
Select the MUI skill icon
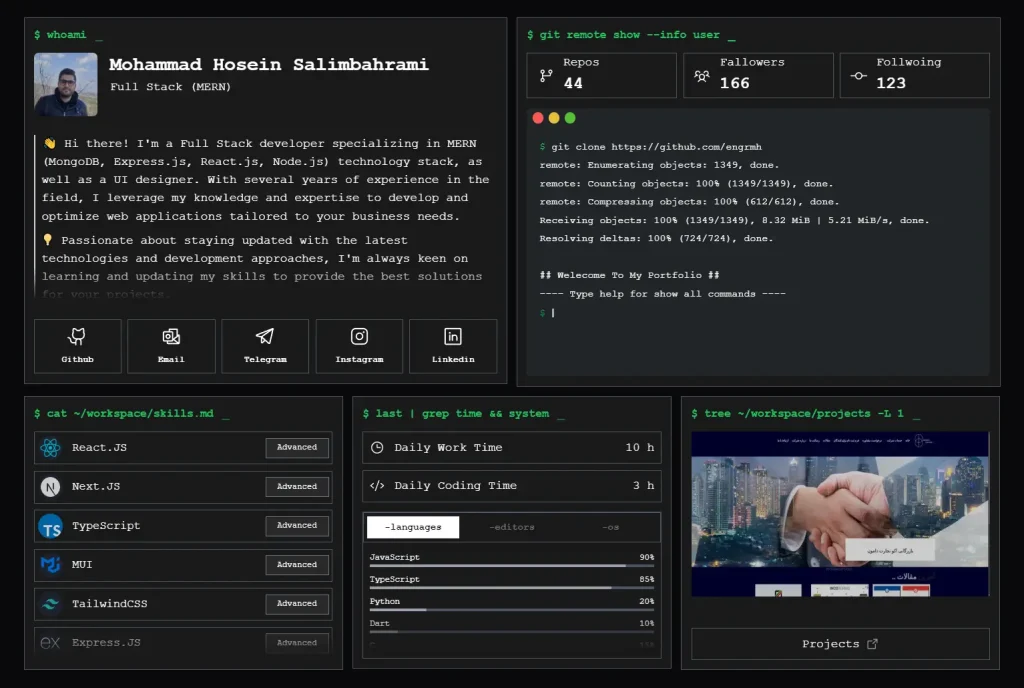(51, 565)
